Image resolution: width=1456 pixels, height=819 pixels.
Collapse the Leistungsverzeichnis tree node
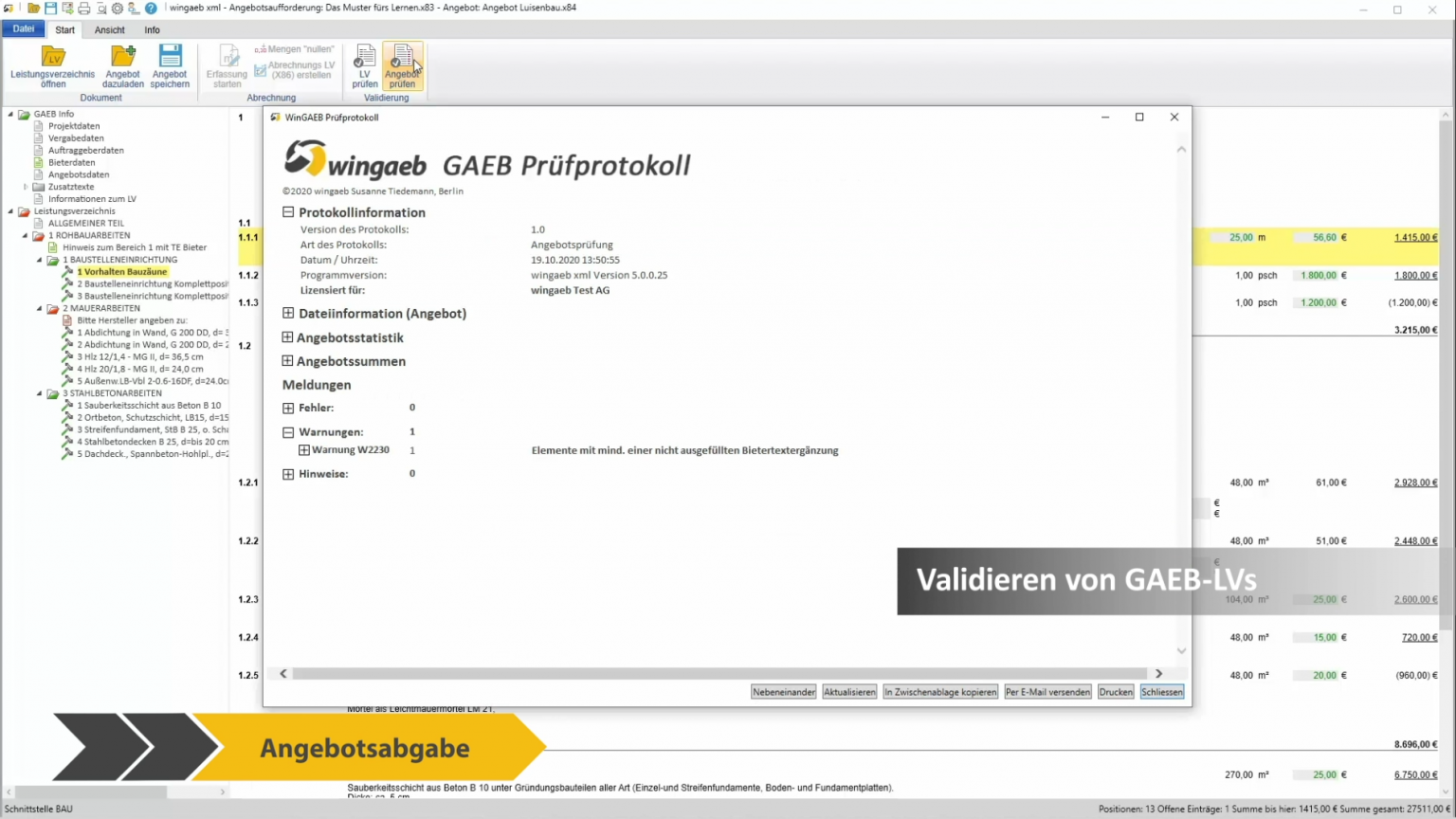(12, 210)
